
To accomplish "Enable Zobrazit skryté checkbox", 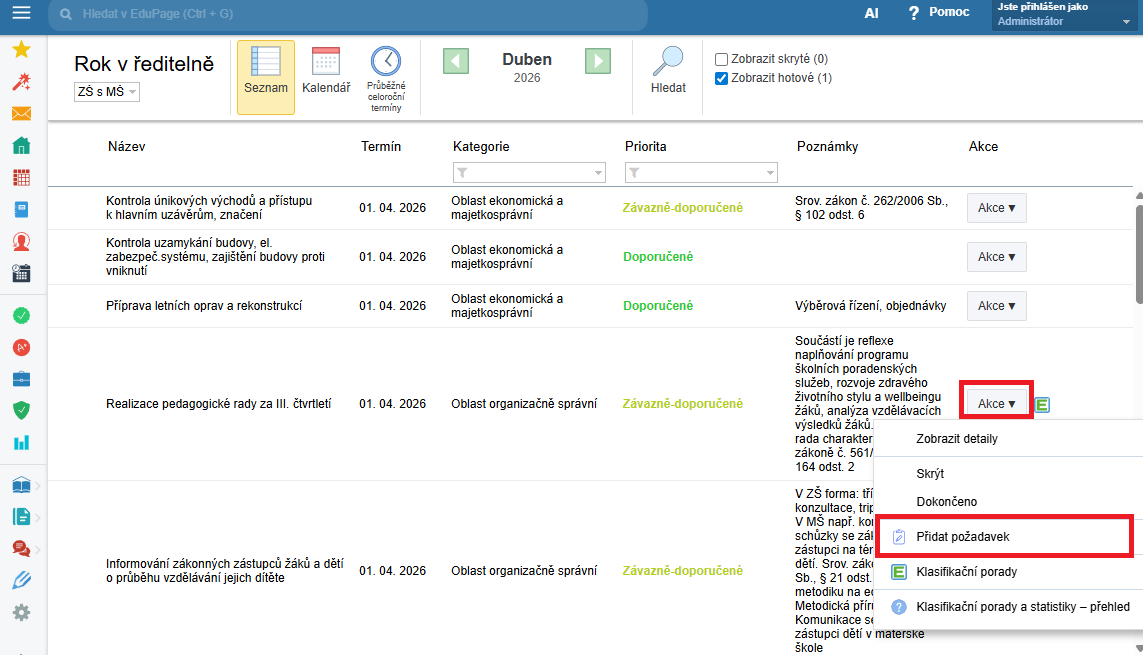I will coord(721,59).
